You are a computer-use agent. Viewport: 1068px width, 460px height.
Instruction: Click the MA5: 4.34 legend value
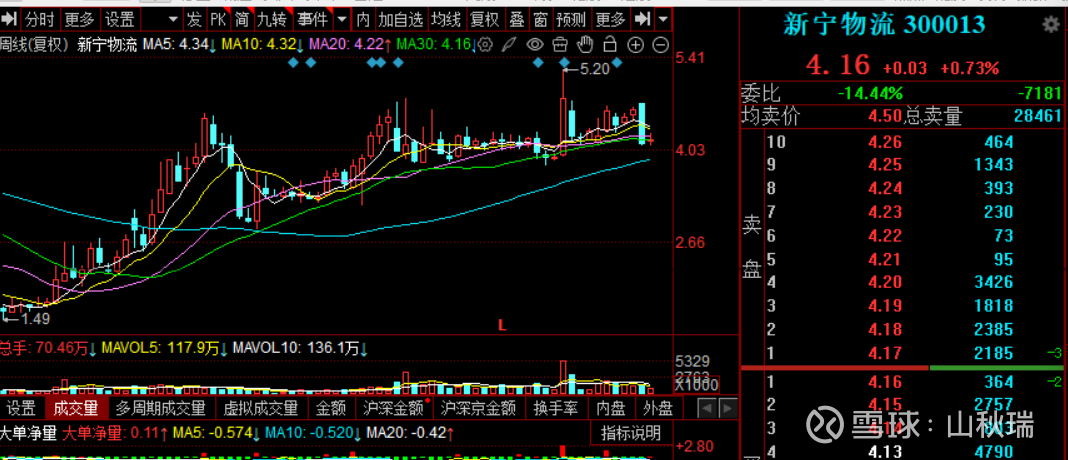179,45
